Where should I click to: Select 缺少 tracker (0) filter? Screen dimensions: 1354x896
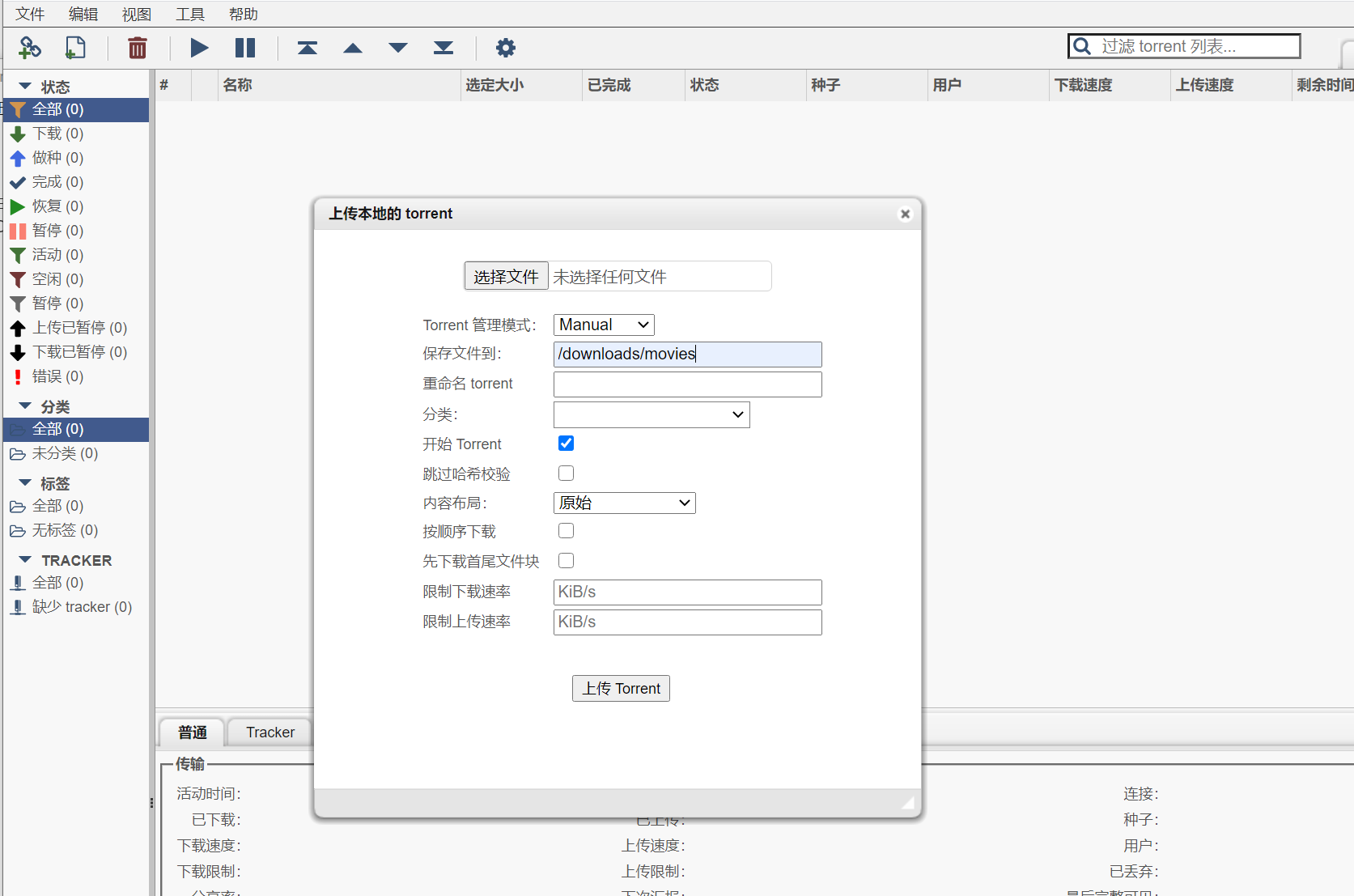76,607
